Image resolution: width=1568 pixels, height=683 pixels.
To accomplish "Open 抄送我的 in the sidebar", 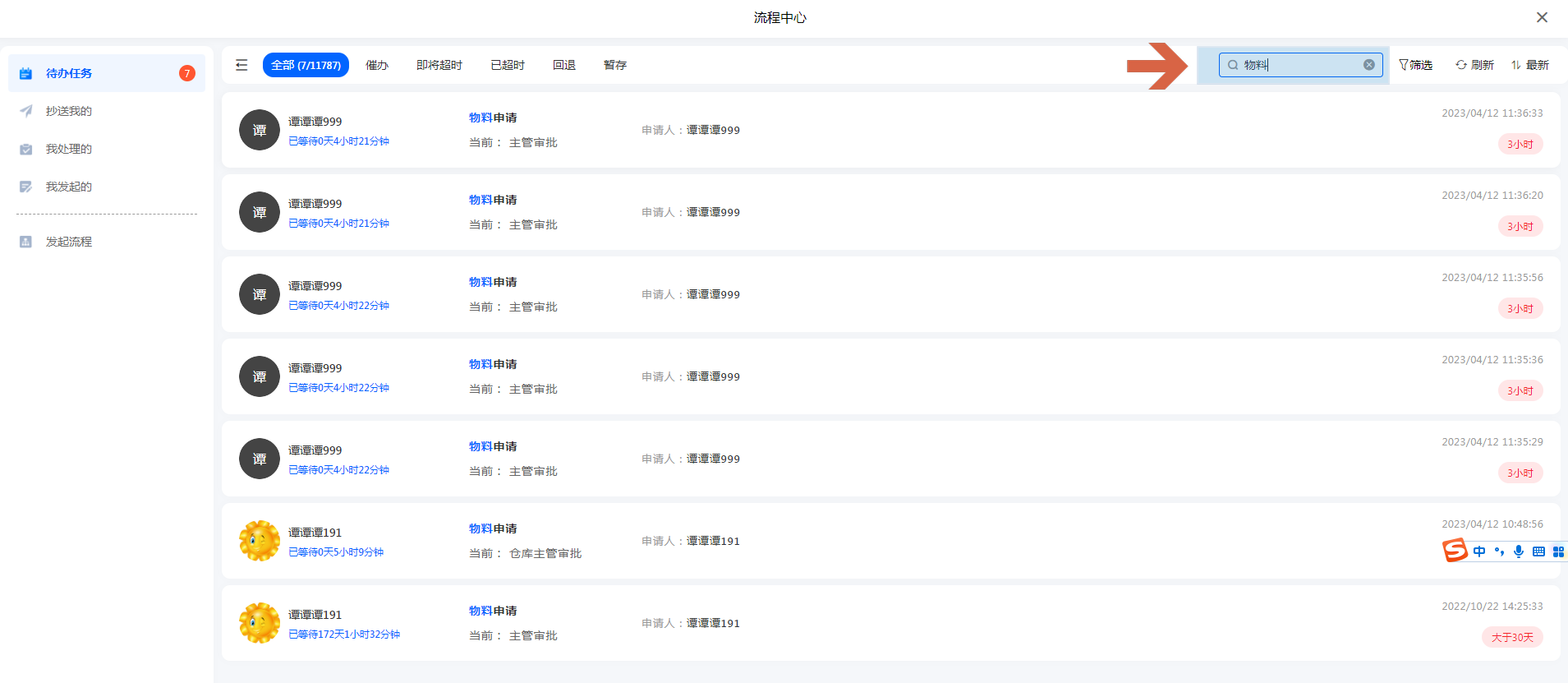I will click(x=69, y=111).
